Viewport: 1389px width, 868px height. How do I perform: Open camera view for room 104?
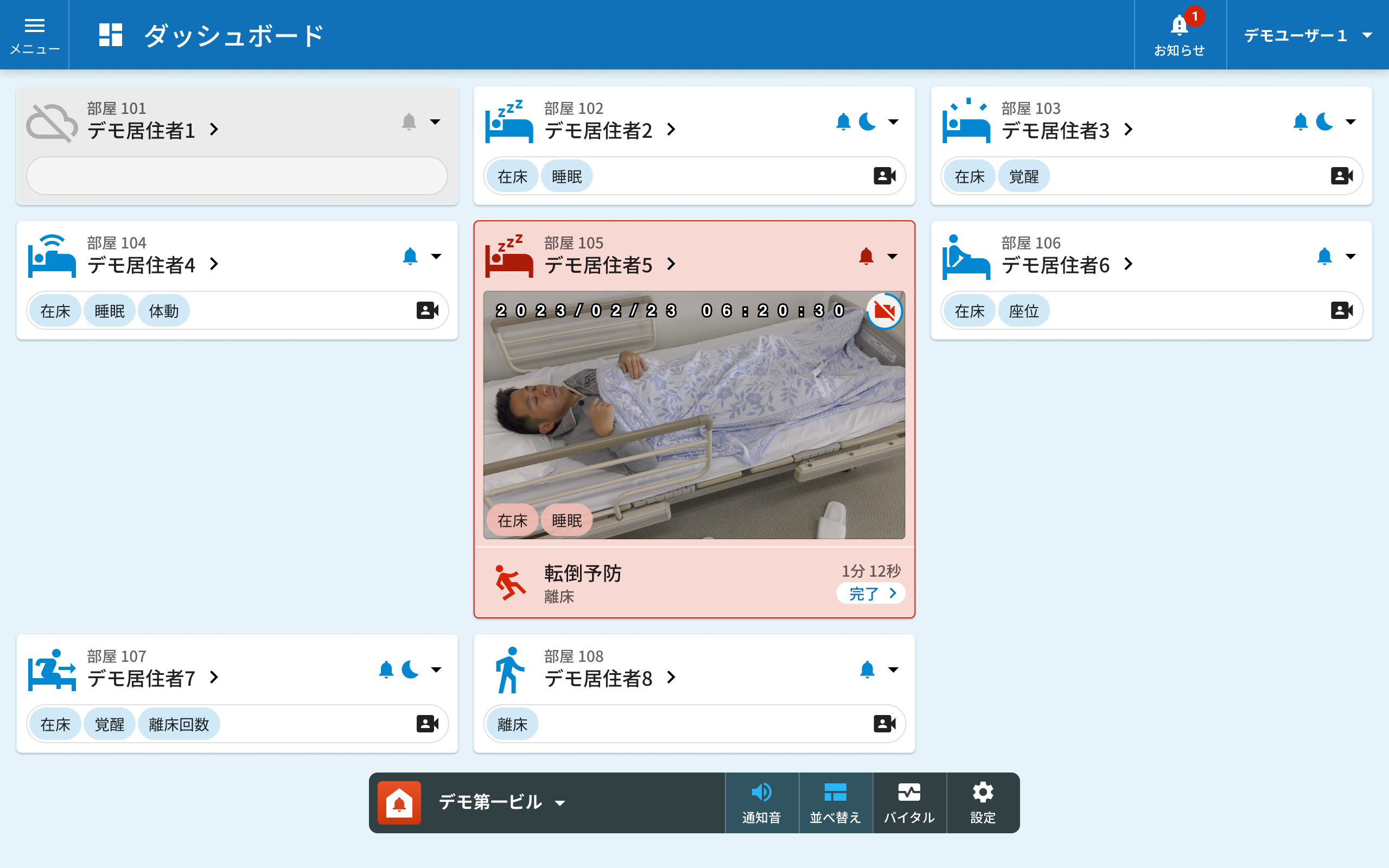tap(427, 310)
